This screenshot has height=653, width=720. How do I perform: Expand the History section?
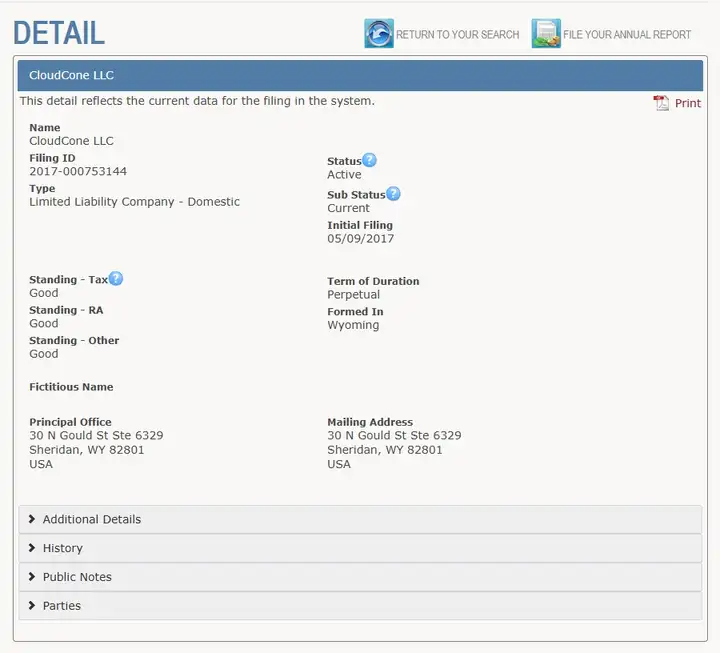click(360, 548)
